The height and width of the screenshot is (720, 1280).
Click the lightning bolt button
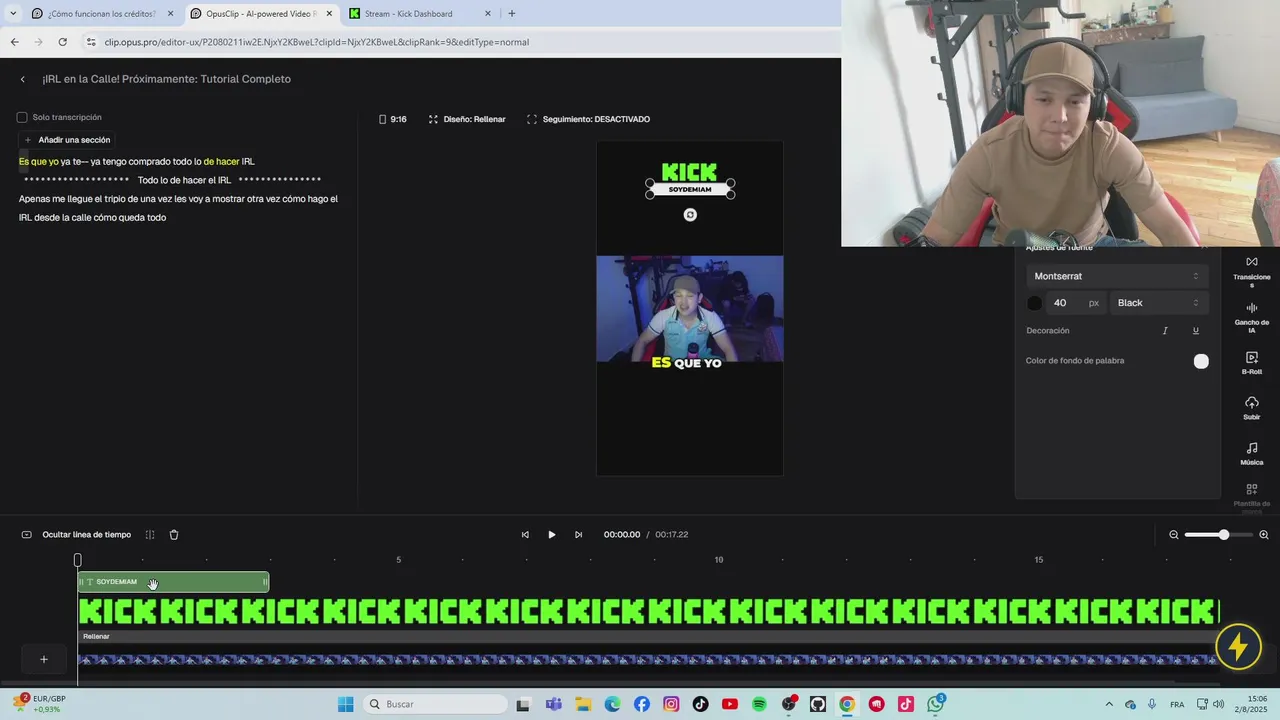[x=1238, y=646]
